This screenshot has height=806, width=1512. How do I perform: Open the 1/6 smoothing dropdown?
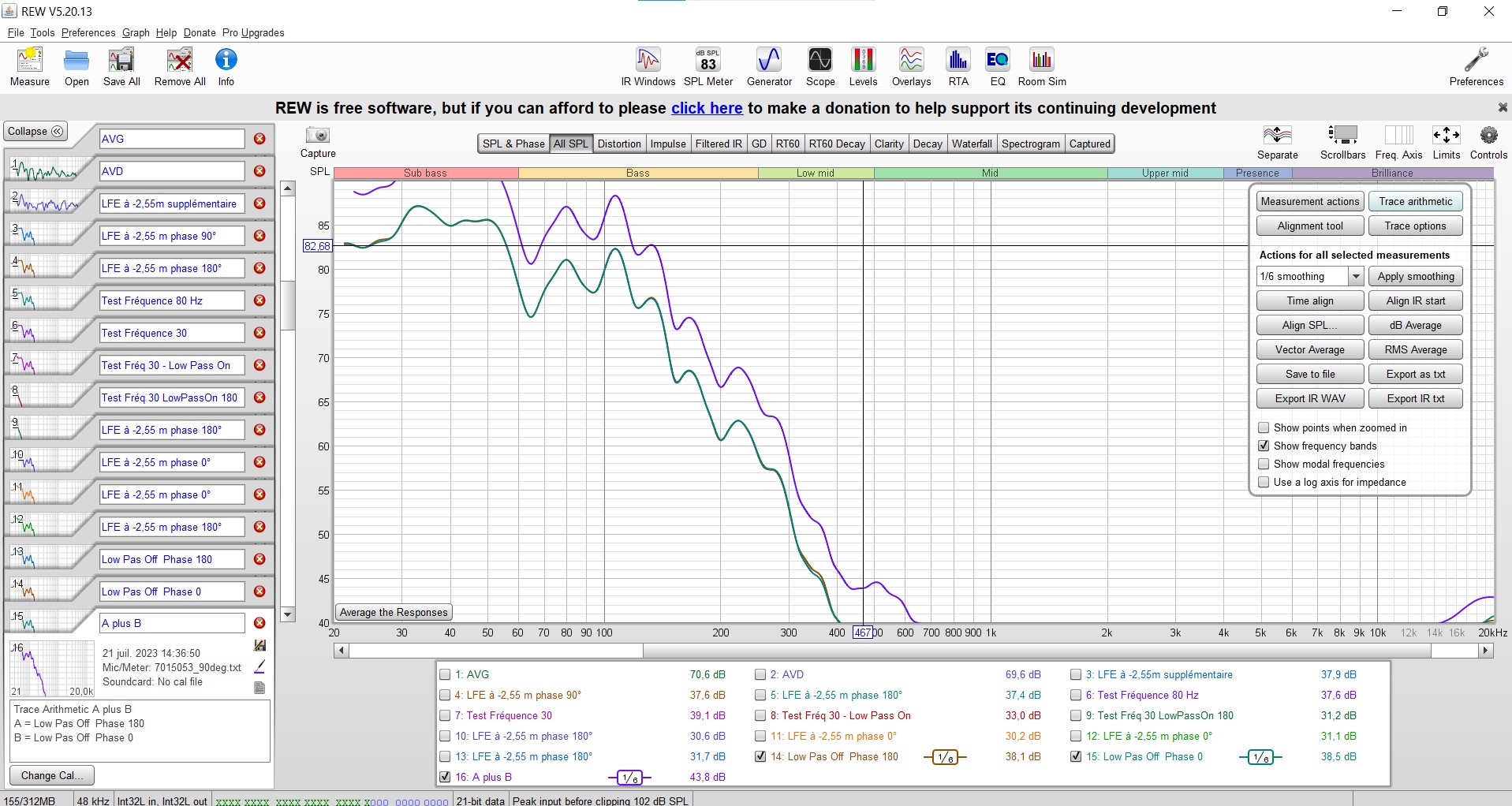(1355, 276)
